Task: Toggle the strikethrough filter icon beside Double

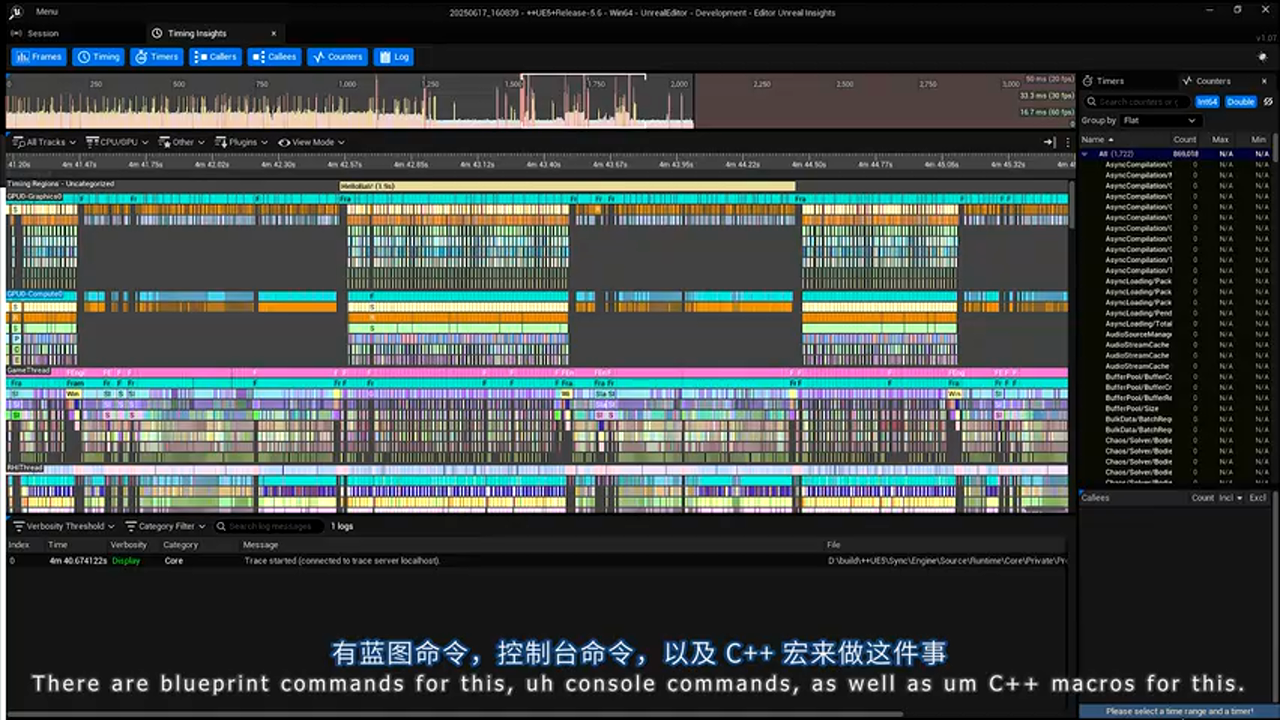Action: pos(1267,101)
